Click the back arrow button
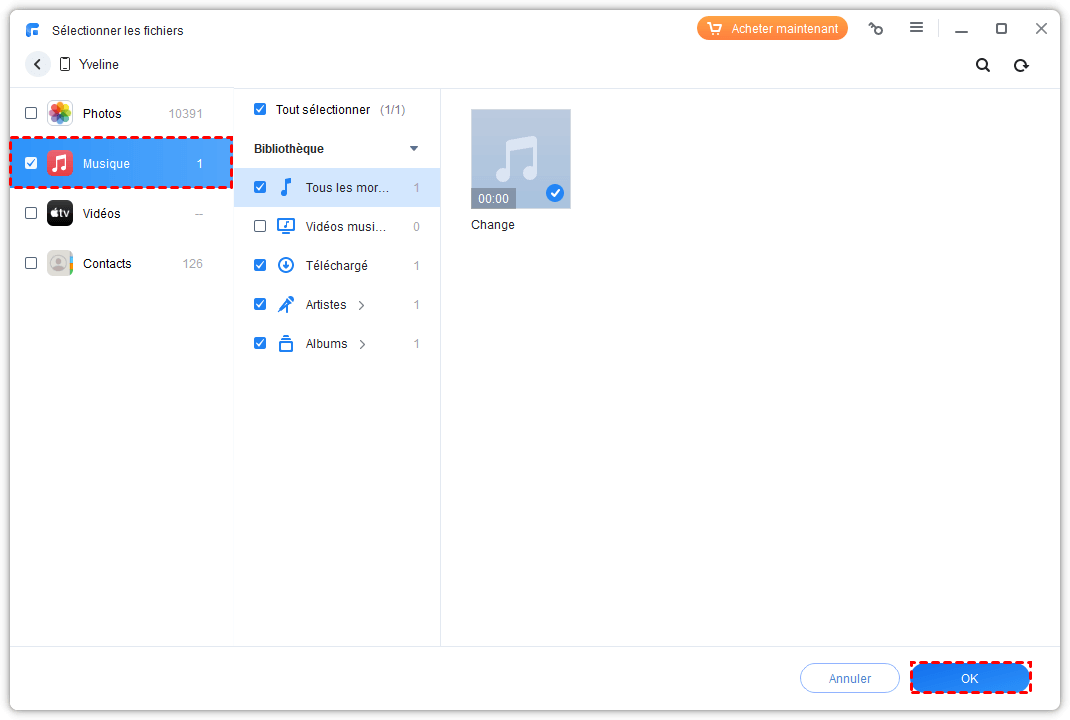The height and width of the screenshot is (720, 1070). pyautogui.click(x=38, y=64)
